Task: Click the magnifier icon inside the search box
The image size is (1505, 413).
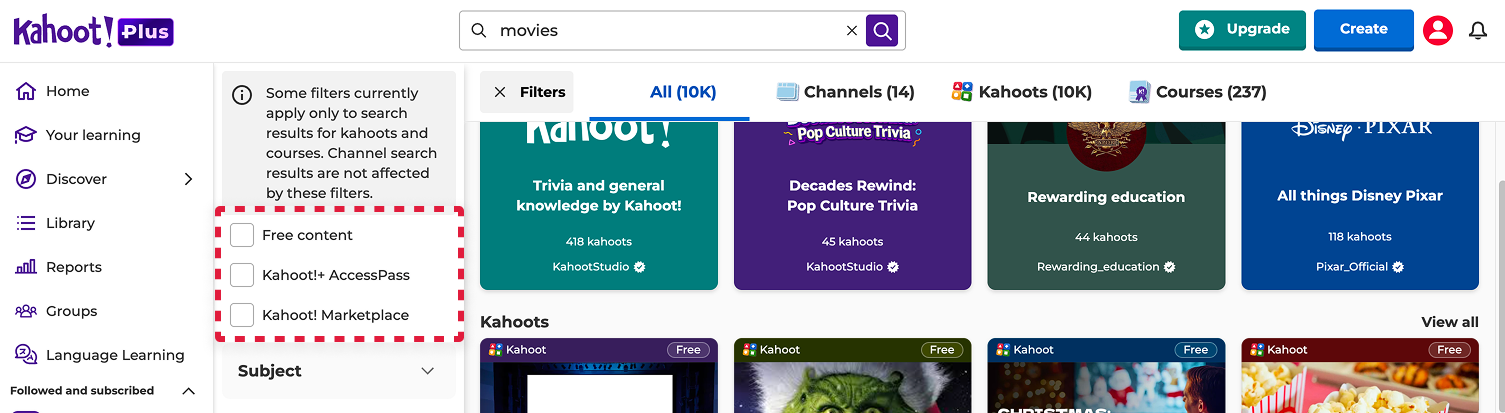Action: pos(479,31)
